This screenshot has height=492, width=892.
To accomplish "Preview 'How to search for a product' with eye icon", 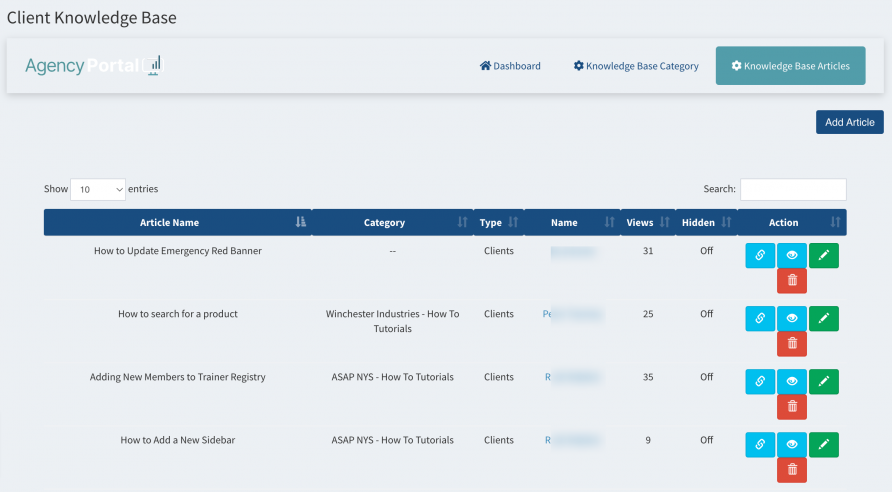I will [791, 319].
